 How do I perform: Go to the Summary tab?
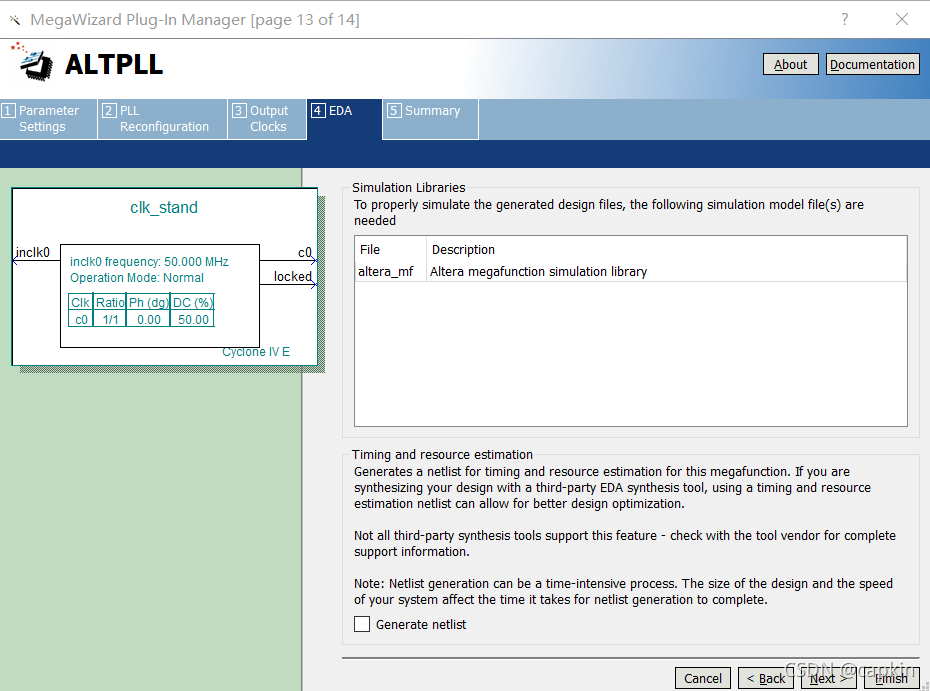[430, 119]
